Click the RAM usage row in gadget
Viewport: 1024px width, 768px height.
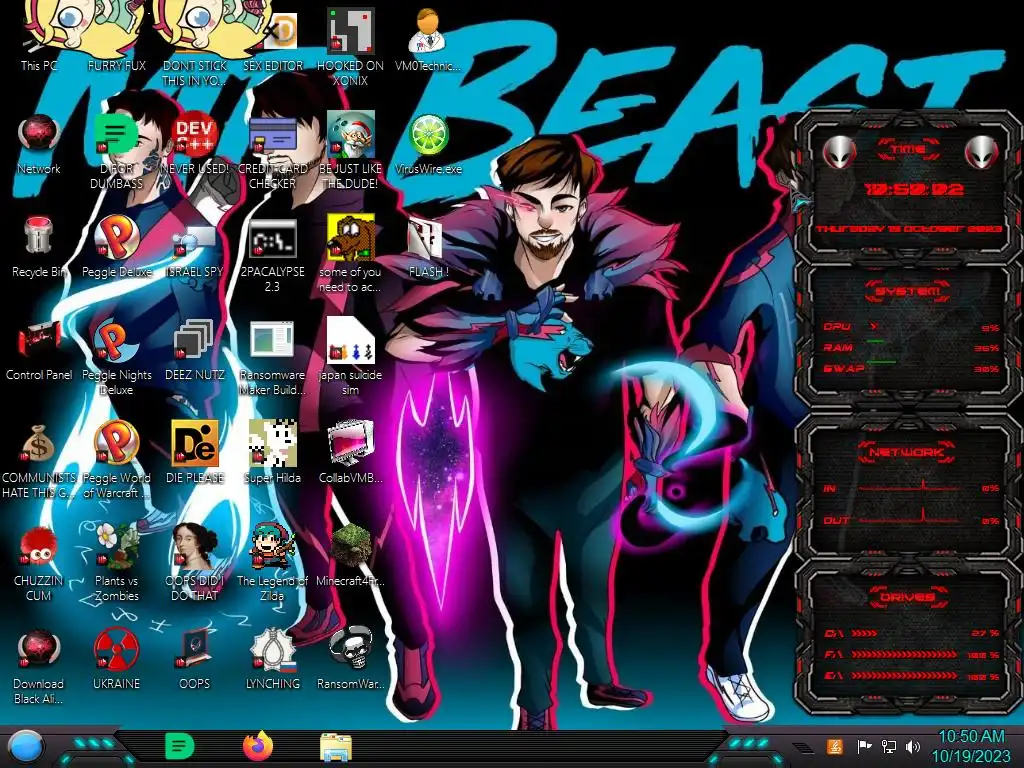click(x=911, y=347)
